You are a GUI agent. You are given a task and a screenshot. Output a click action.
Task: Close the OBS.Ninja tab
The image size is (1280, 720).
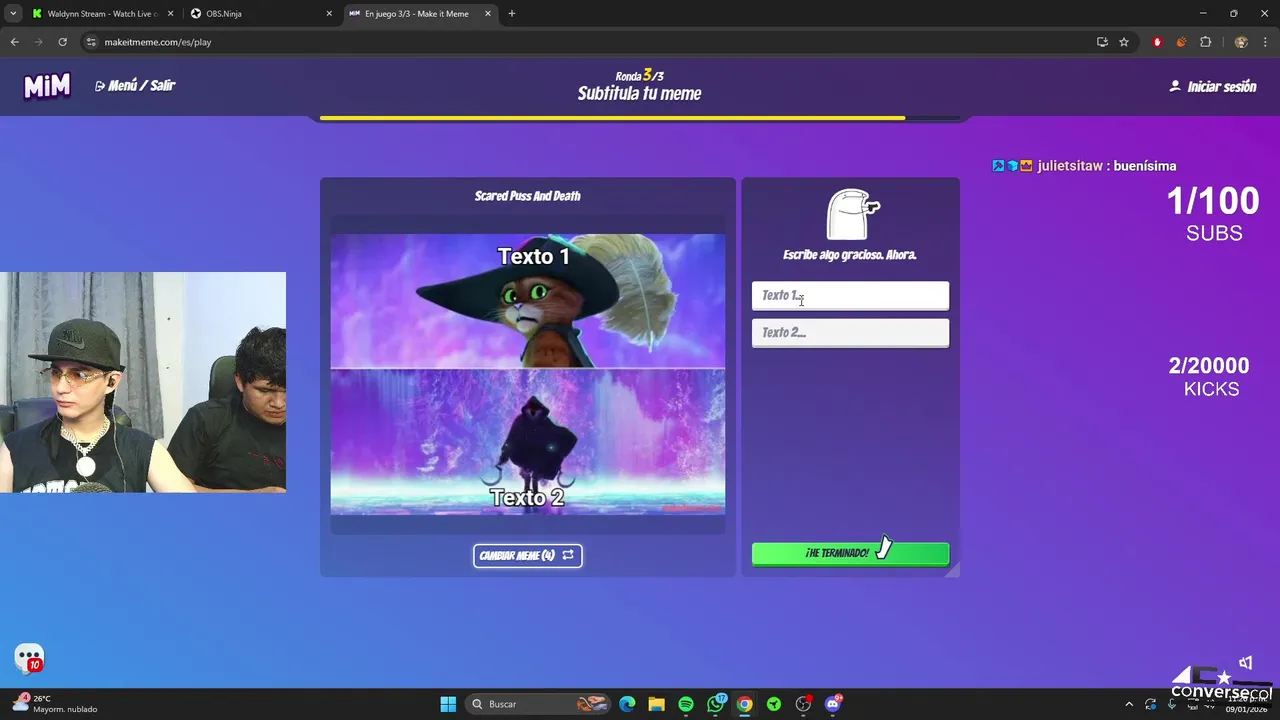(329, 14)
